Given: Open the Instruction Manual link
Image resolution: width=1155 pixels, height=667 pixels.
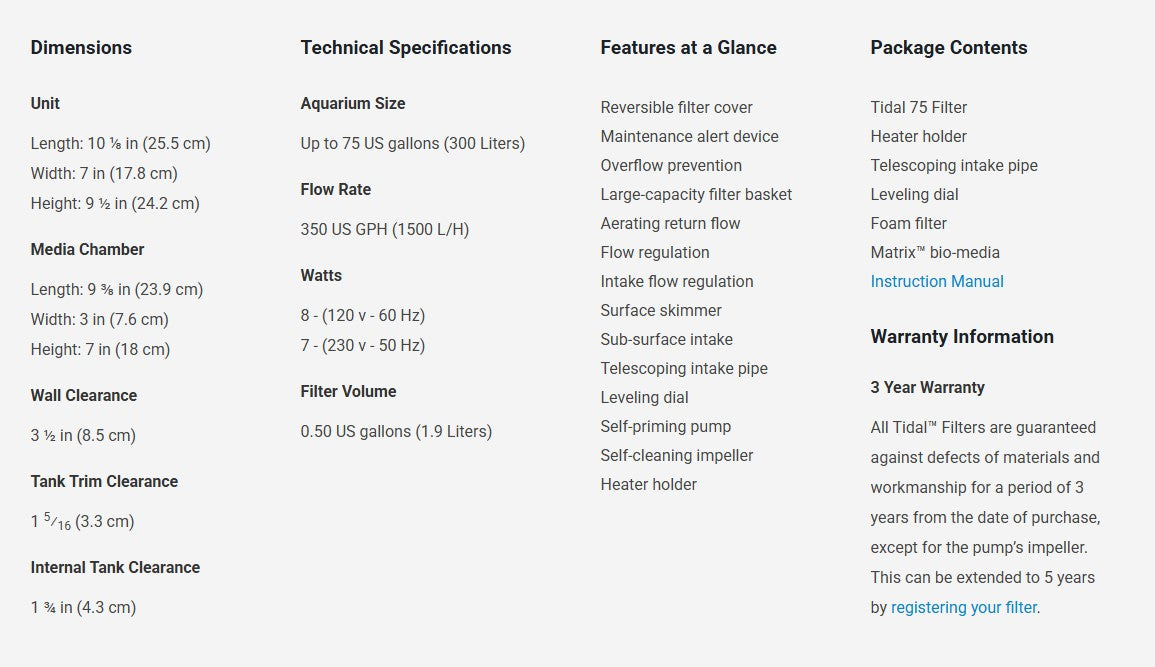Looking at the screenshot, I should (936, 281).
